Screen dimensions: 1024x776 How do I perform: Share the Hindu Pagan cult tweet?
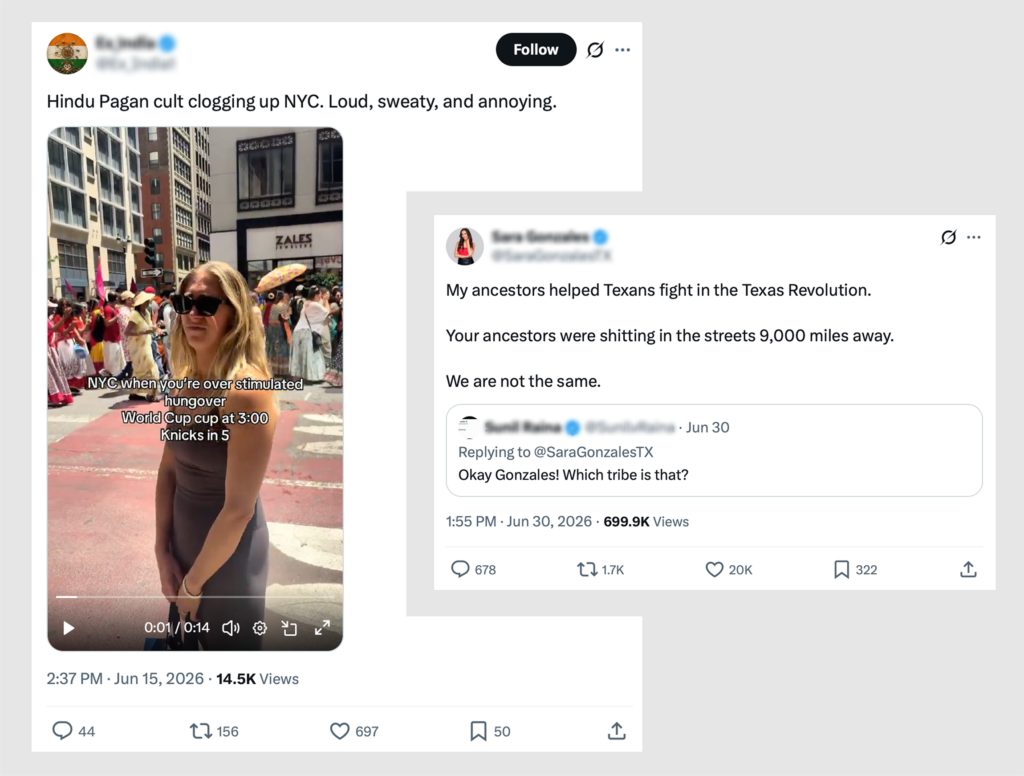click(616, 730)
